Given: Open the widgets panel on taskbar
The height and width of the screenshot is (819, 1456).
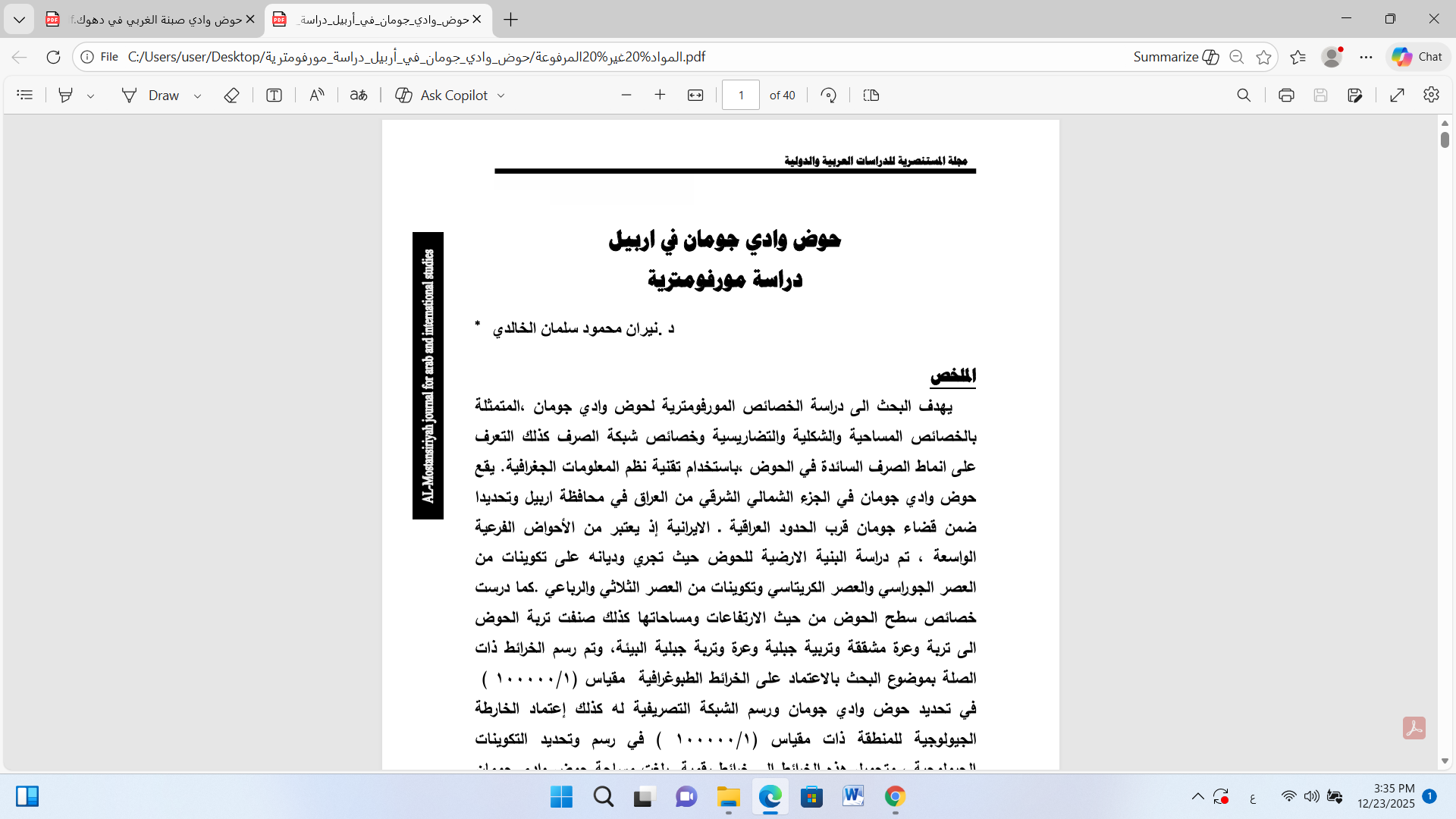Looking at the screenshot, I should click(27, 797).
